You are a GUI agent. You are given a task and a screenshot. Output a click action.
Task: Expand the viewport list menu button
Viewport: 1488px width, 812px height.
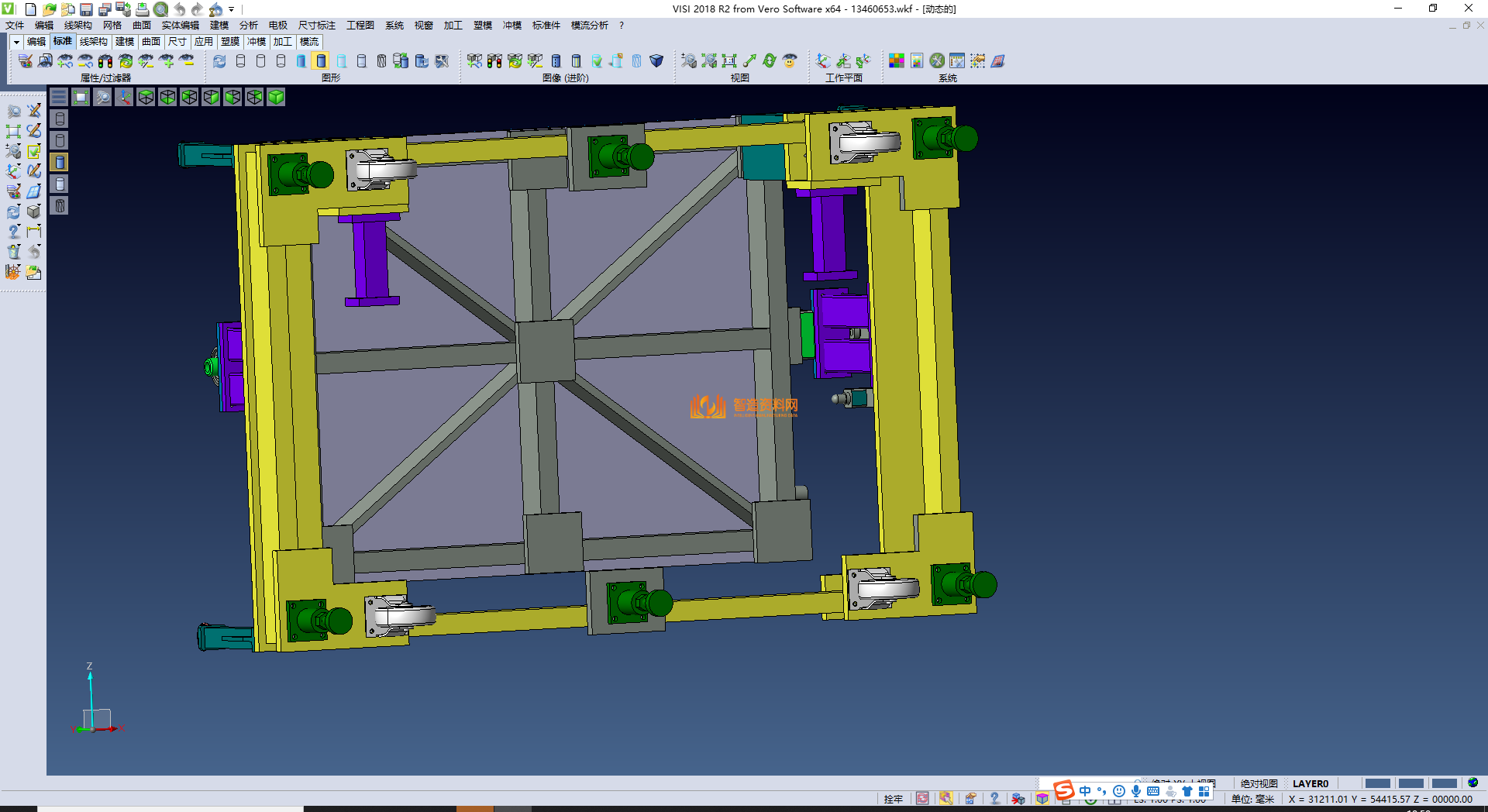[59, 97]
